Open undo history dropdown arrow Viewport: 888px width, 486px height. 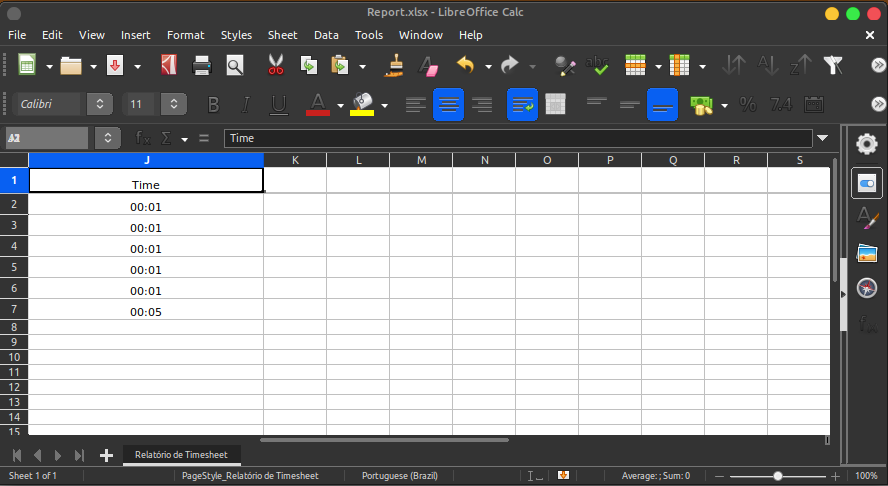coord(488,67)
